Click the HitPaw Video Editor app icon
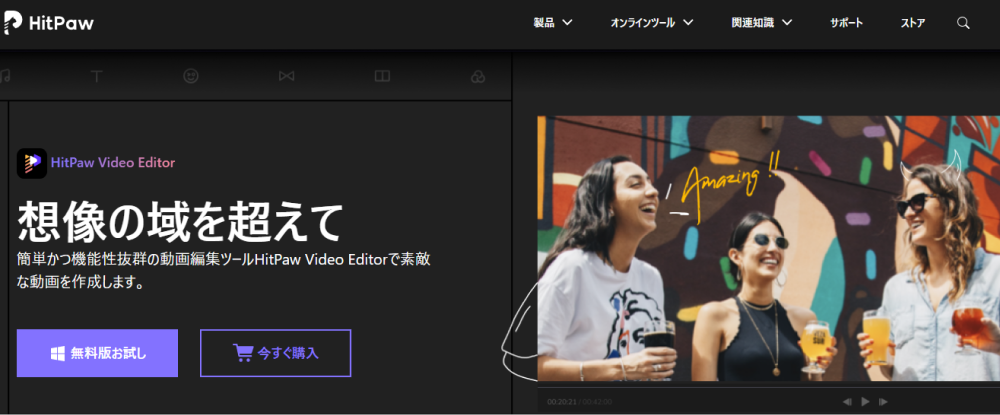 pyautogui.click(x=32, y=163)
